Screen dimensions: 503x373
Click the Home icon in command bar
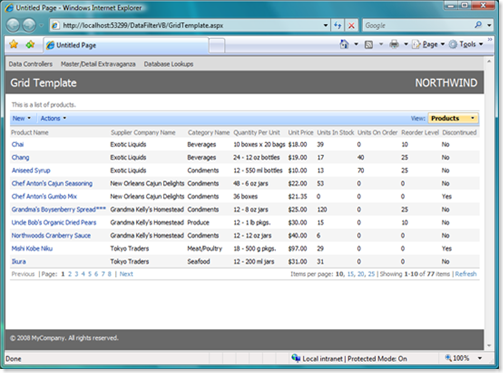[x=344, y=44]
